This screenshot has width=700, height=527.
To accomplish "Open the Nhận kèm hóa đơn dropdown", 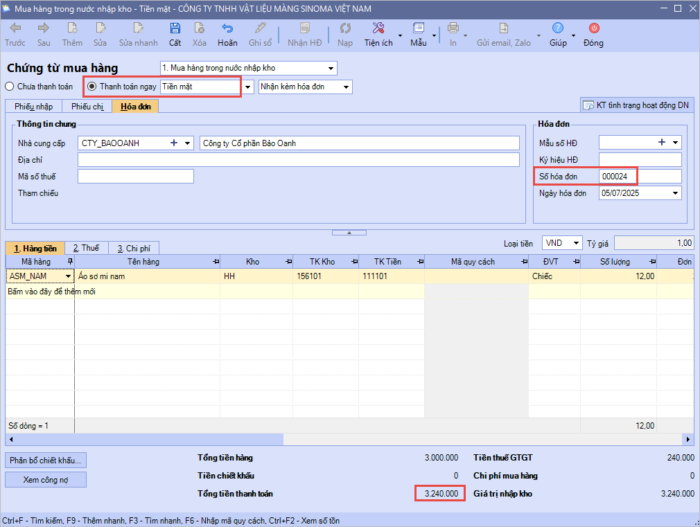I will pos(346,87).
